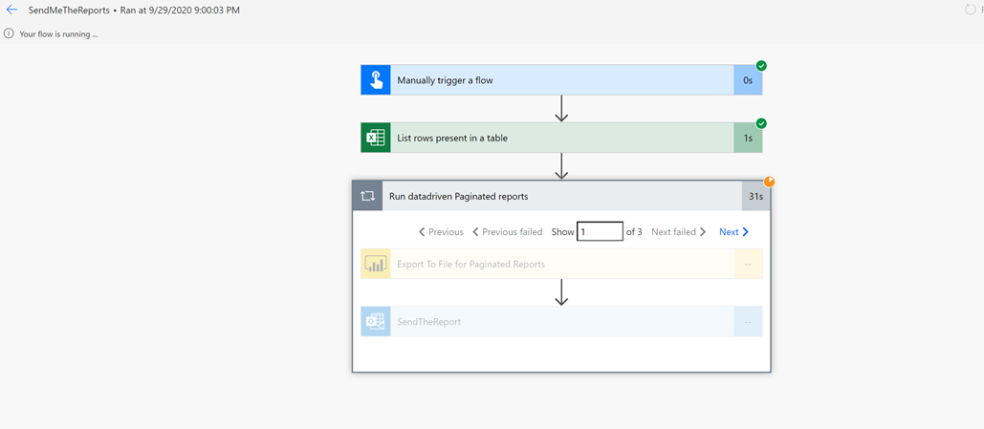Click the green success checkmark on trigger step
The width and height of the screenshot is (984, 429).
coord(761,66)
